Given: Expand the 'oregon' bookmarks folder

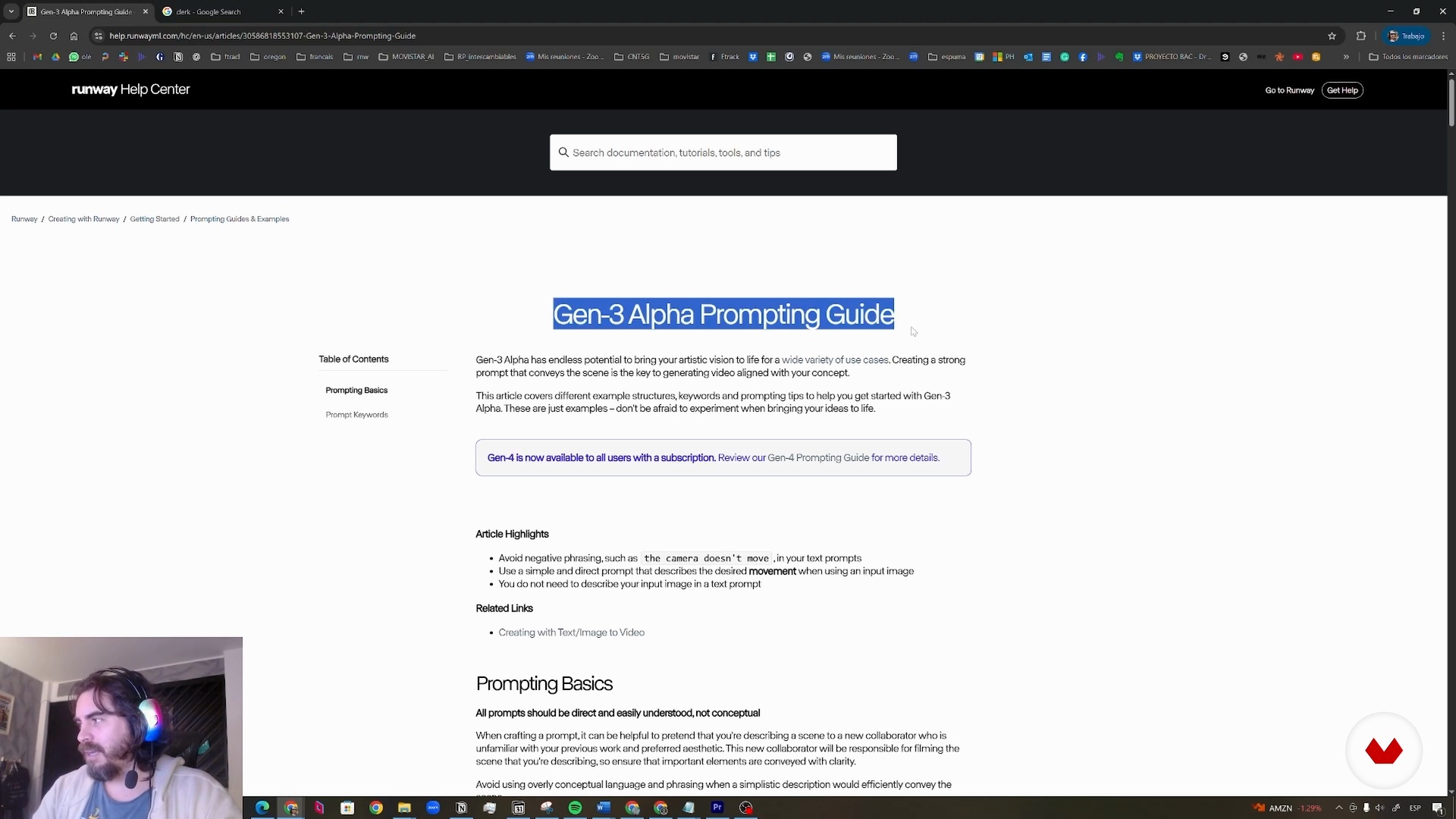Looking at the screenshot, I should coord(268,57).
